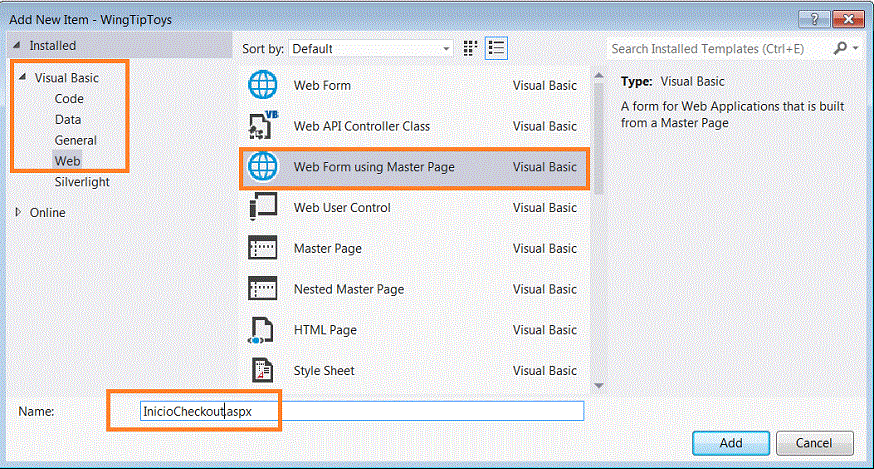Click the template list scrollbar down arrow
Image resolution: width=874 pixels, height=469 pixels.
[598, 385]
